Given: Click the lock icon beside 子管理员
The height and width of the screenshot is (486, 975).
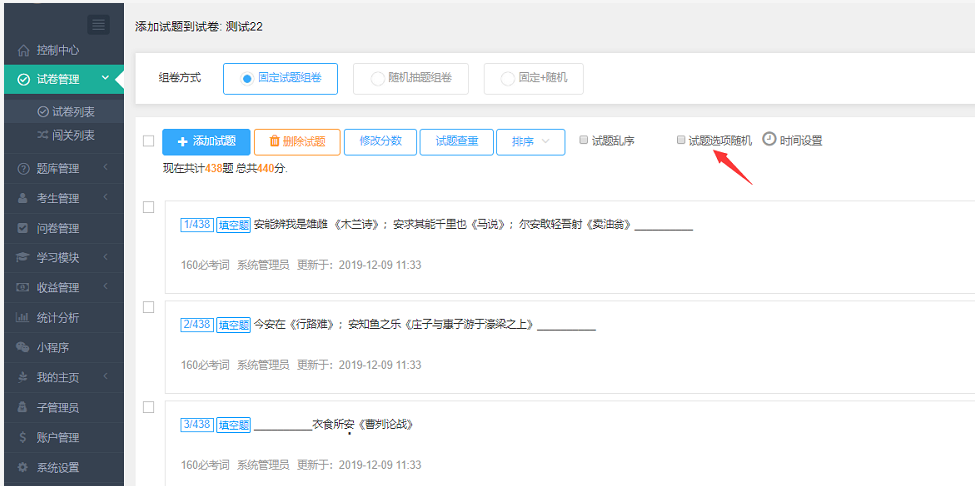Looking at the screenshot, I should tap(23, 408).
